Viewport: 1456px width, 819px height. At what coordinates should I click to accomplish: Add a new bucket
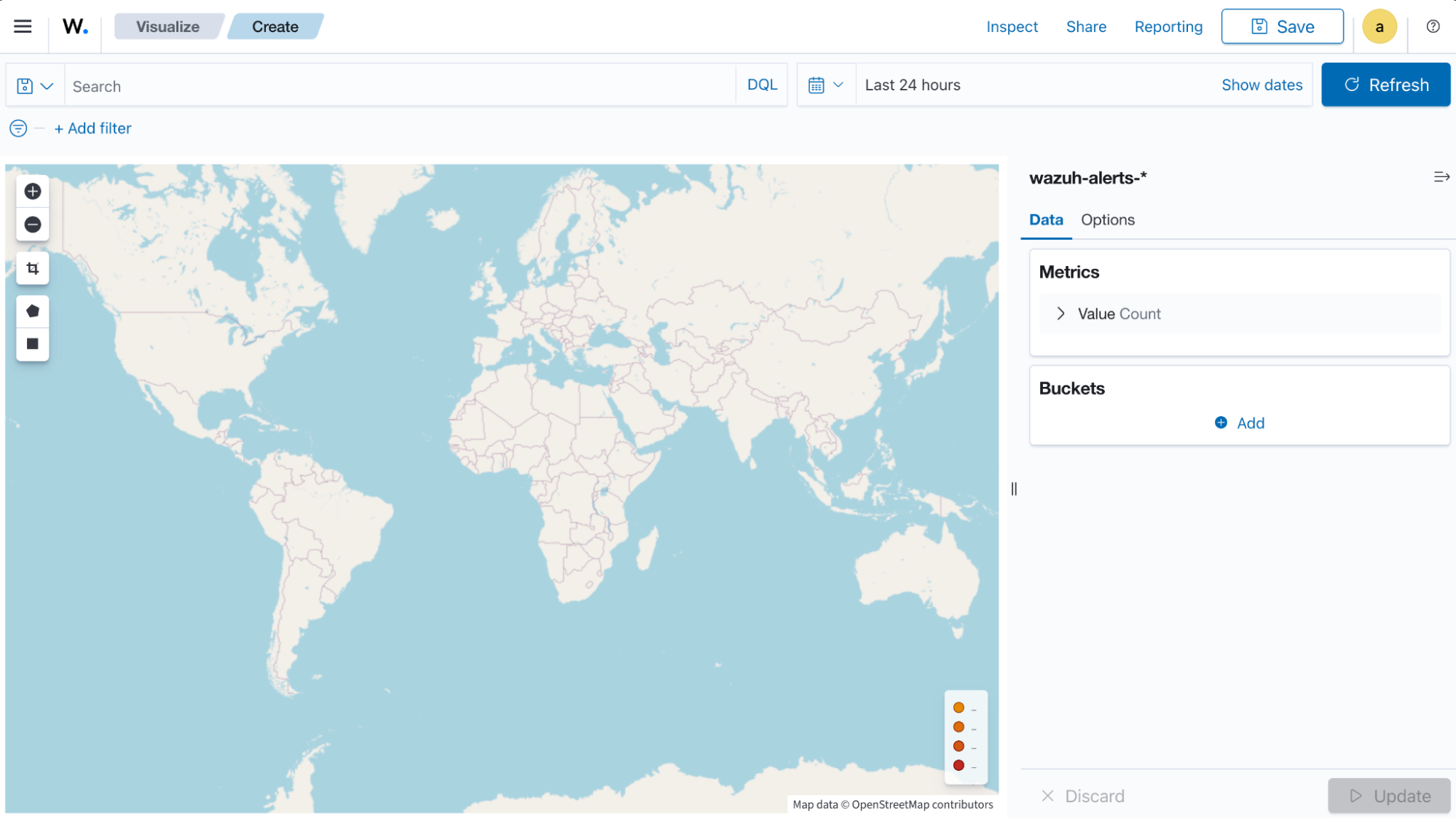click(x=1238, y=423)
